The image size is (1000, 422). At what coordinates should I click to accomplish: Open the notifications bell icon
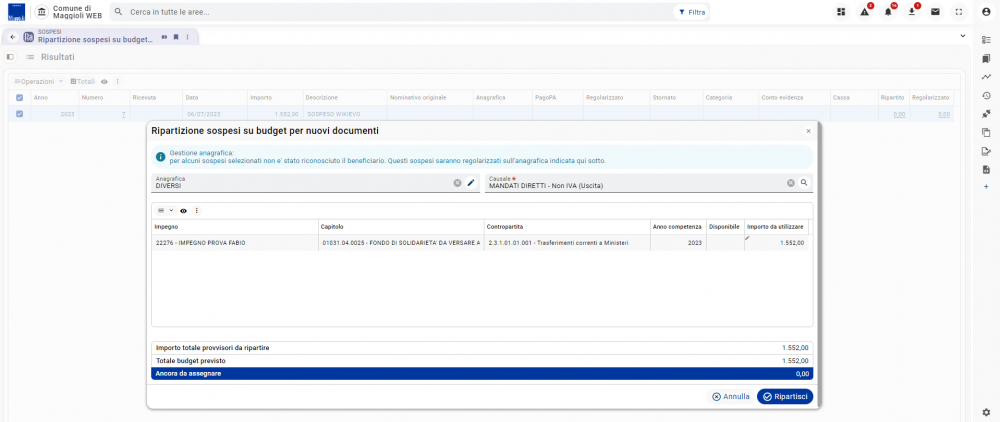[x=888, y=12]
